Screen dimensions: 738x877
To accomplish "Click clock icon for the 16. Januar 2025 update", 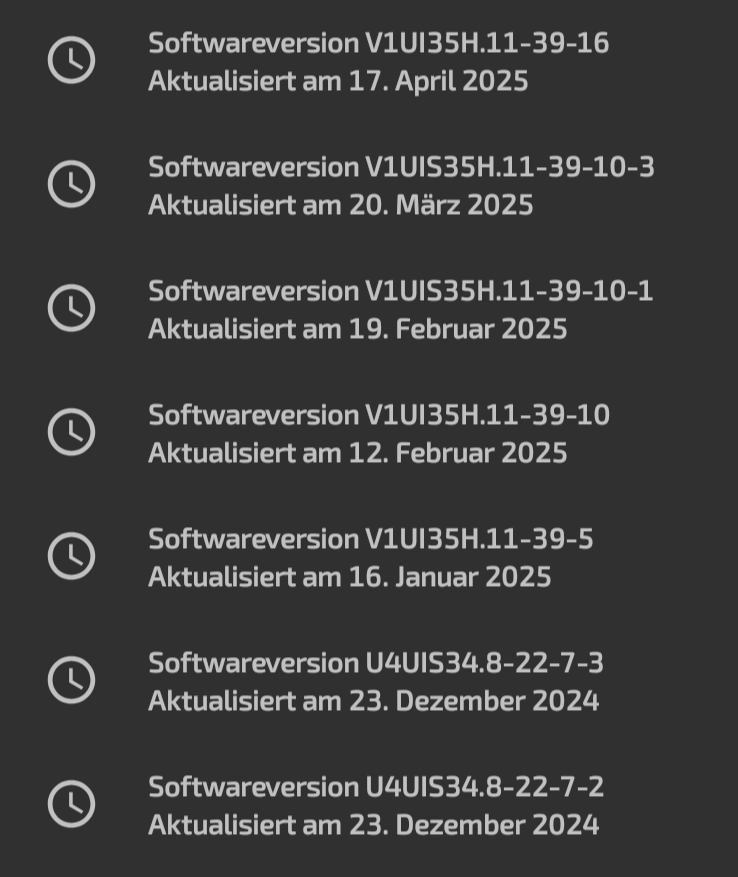I will tap(71, 557).
